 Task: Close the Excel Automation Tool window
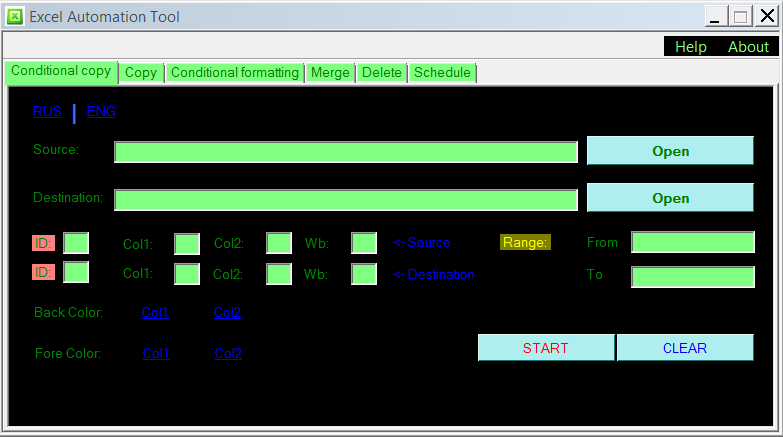pos(767,16)
